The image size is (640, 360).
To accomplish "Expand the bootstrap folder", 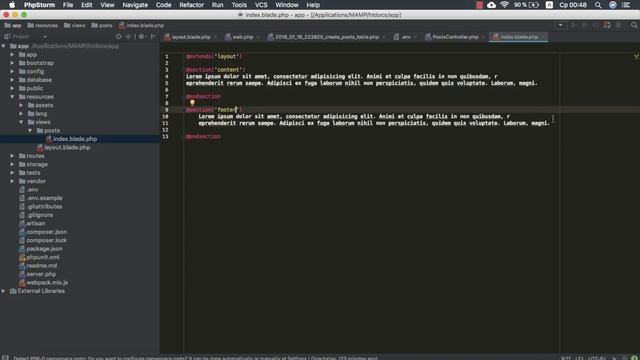I will pos(12,63).
